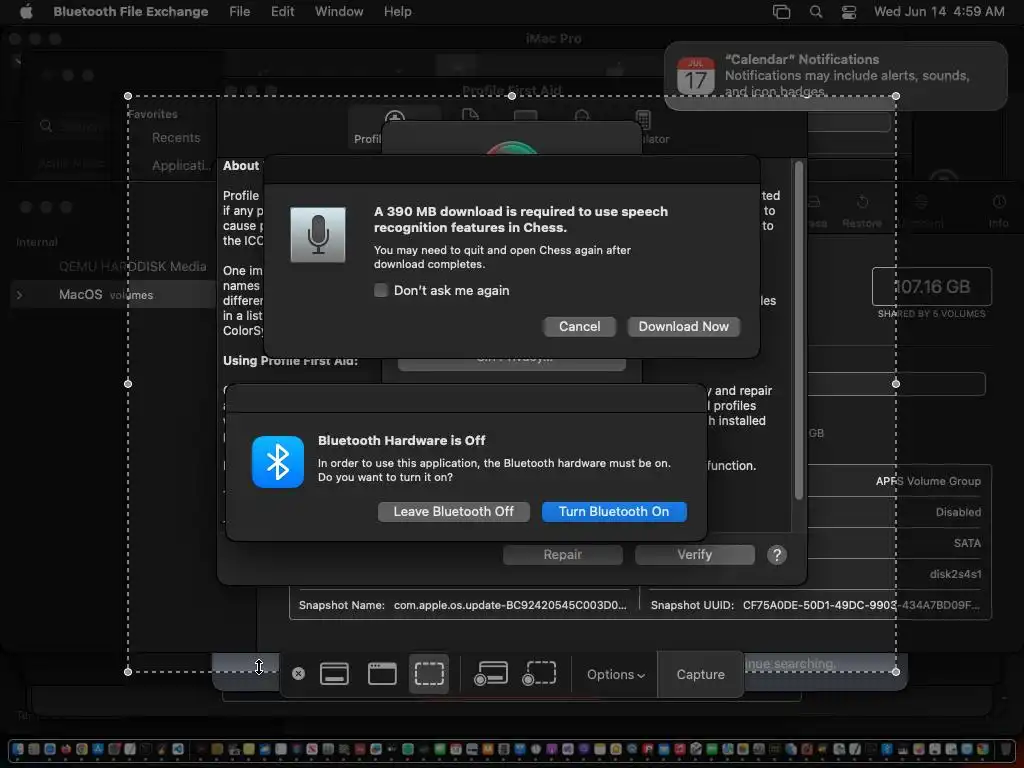This screenshot has height=768, width=1024.
Task: Open the "Calendar" Notifications banner text
Action: point(801,59)
